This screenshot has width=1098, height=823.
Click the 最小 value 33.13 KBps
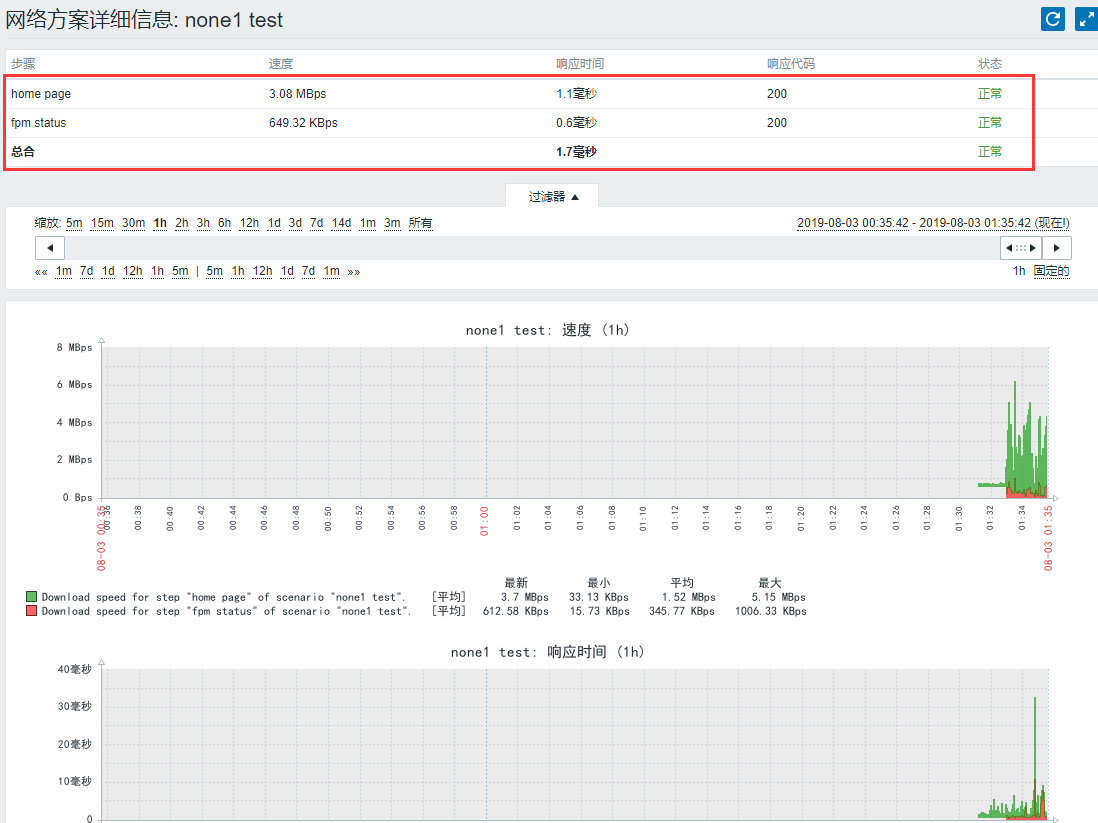pos(598,597)
